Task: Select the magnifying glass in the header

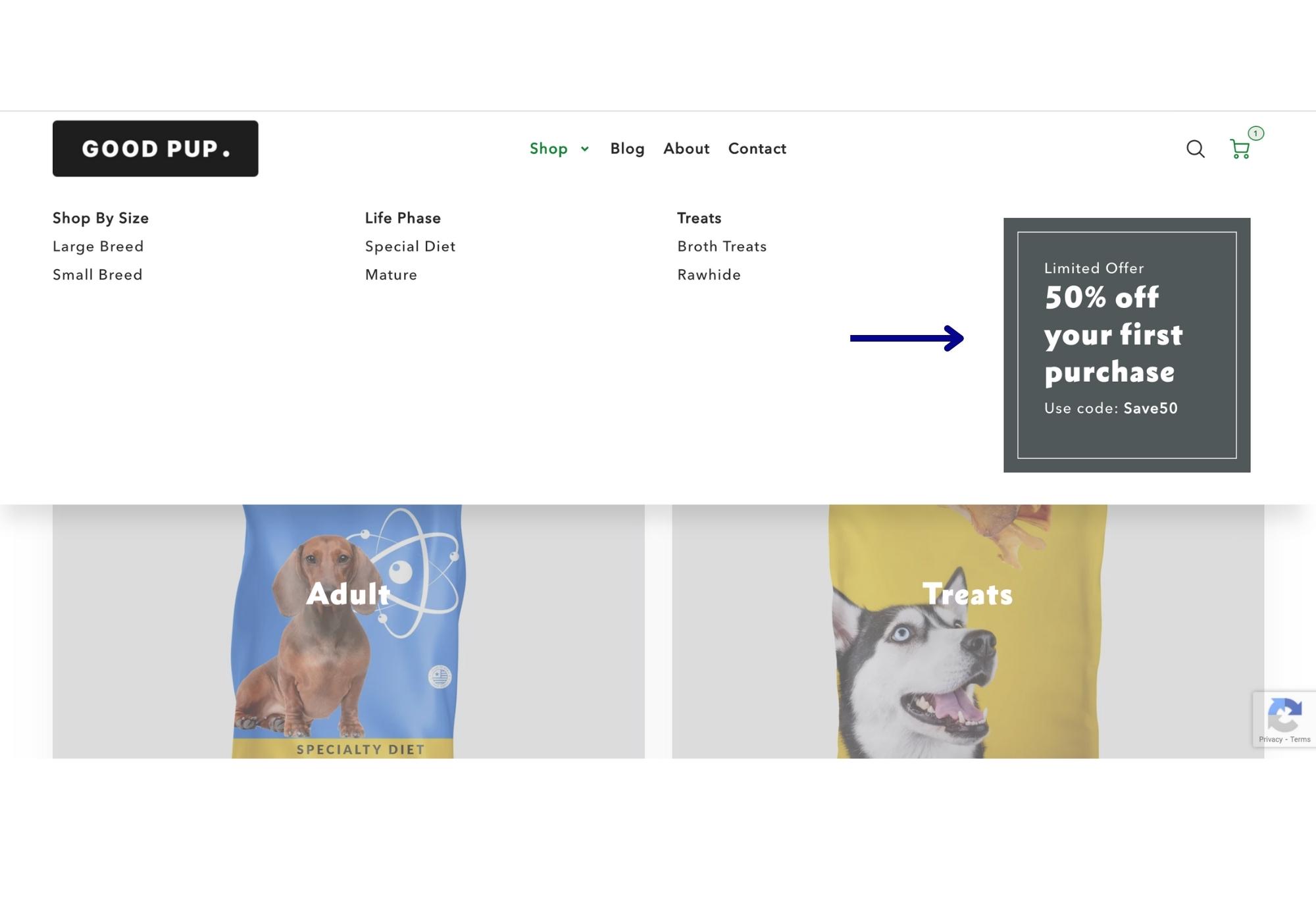Action: [x=1196, y=149]
